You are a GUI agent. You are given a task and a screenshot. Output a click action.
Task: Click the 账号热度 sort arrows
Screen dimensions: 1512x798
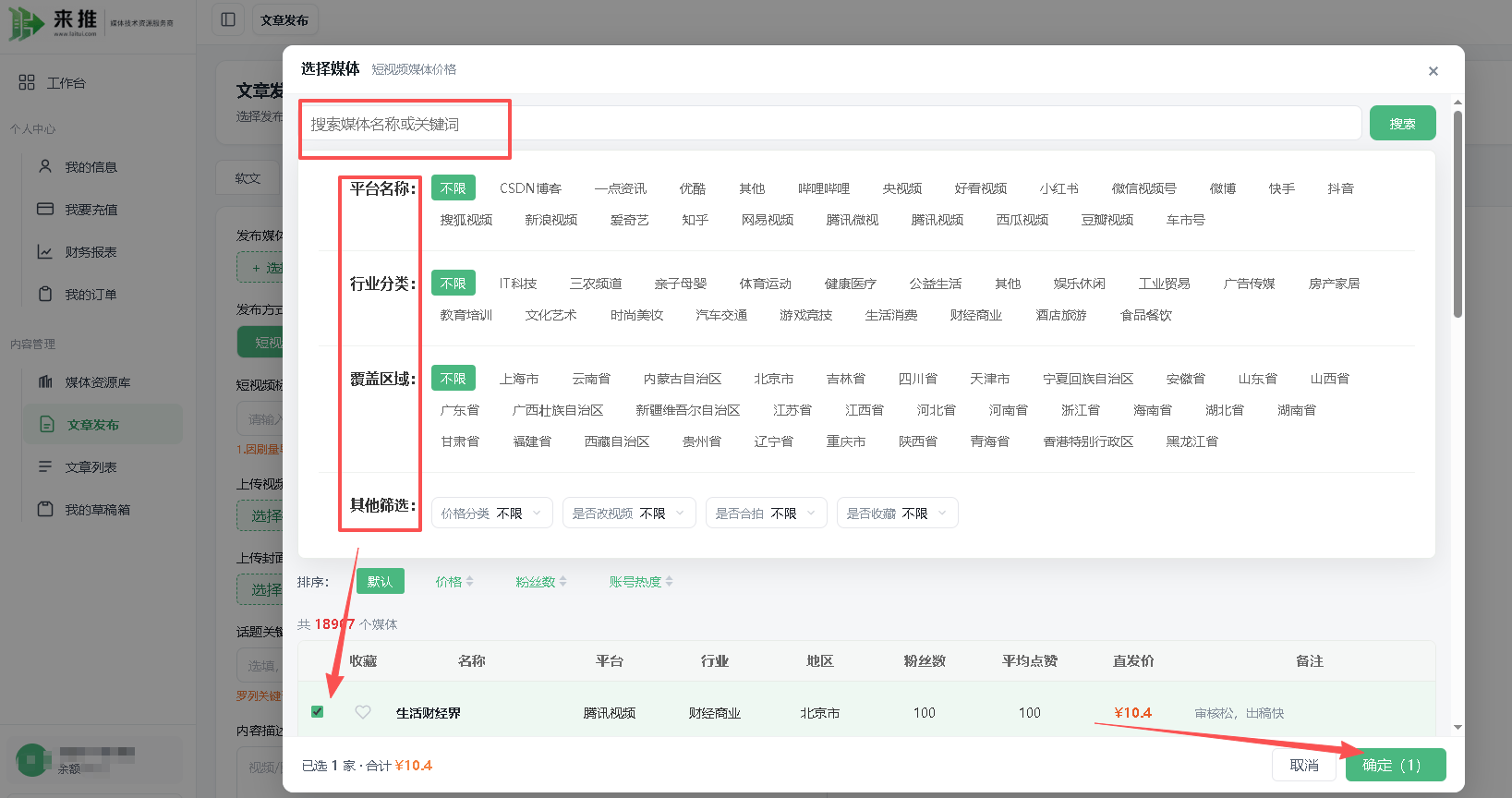(669, 581)
